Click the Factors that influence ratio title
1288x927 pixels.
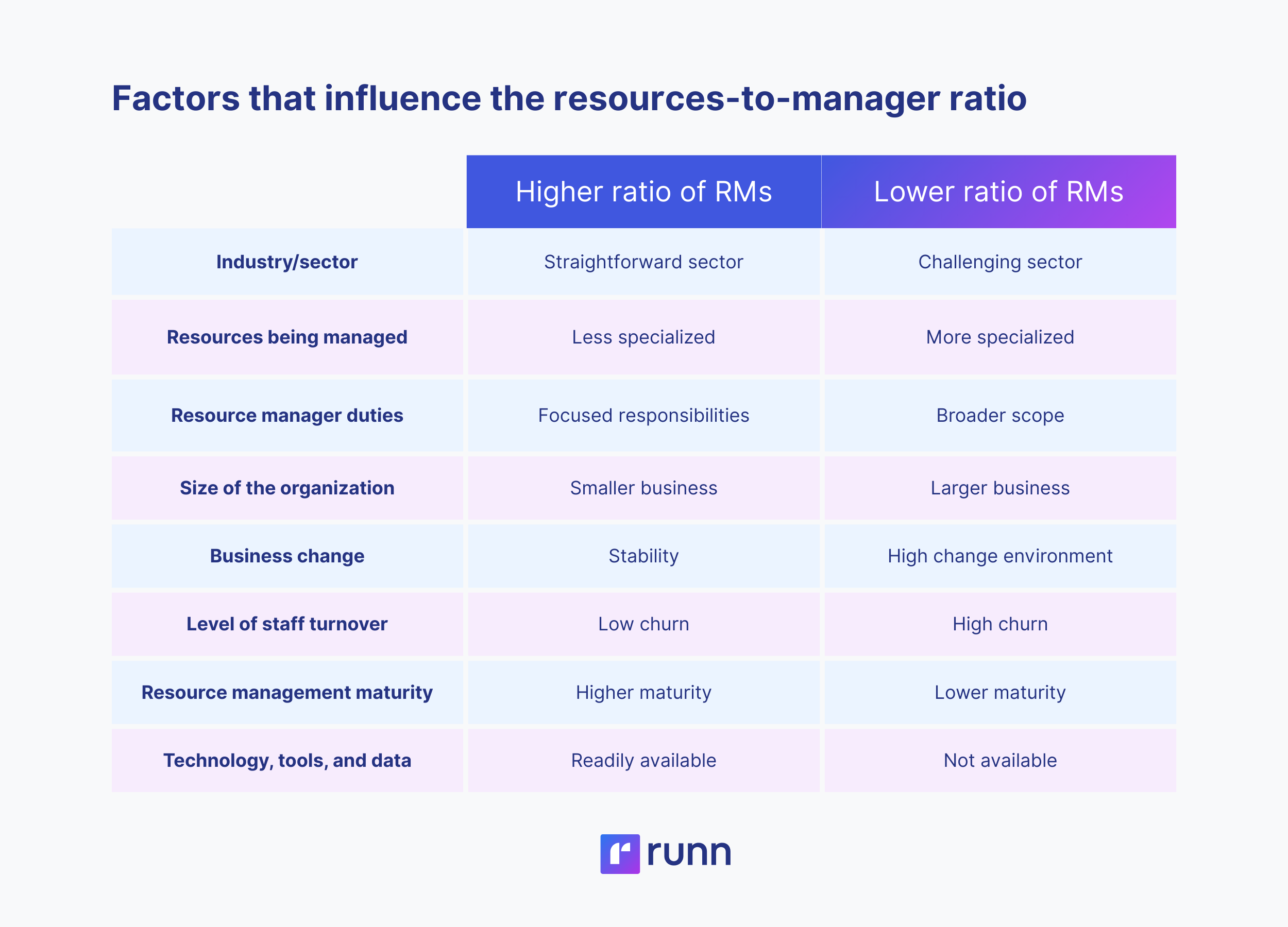point(569,98)
